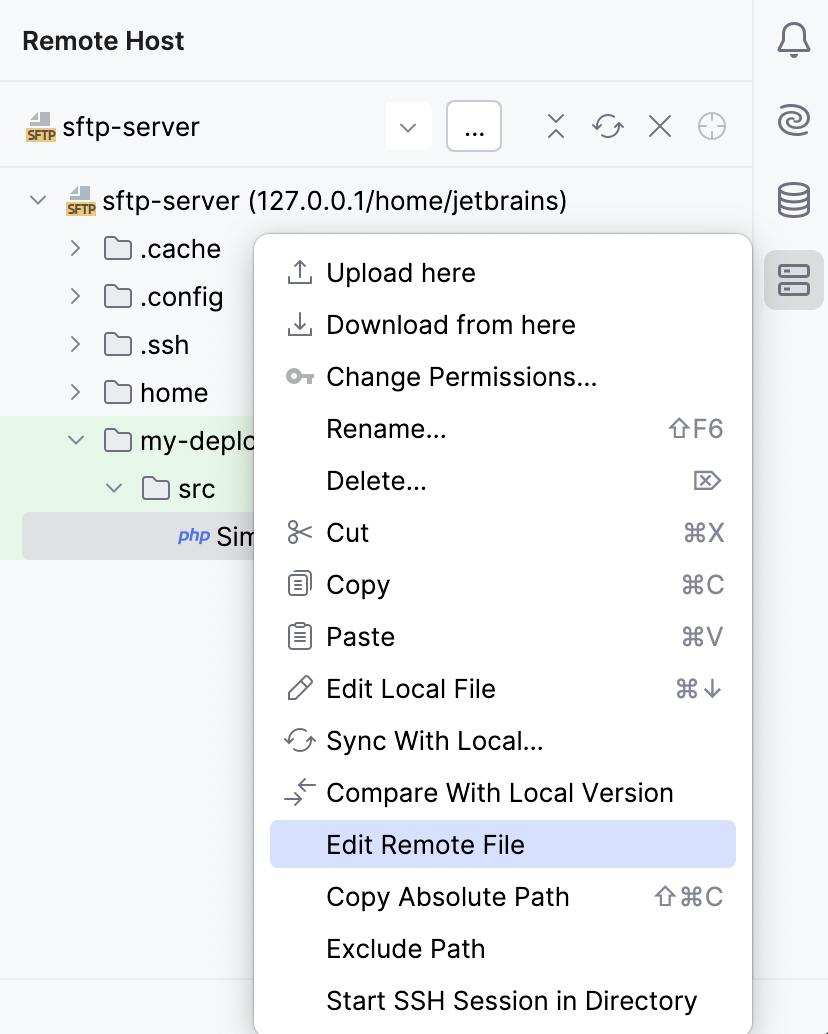Screen dimensions: 828x1034
Task: Collapse the src folder
Action: pos(114,488)
